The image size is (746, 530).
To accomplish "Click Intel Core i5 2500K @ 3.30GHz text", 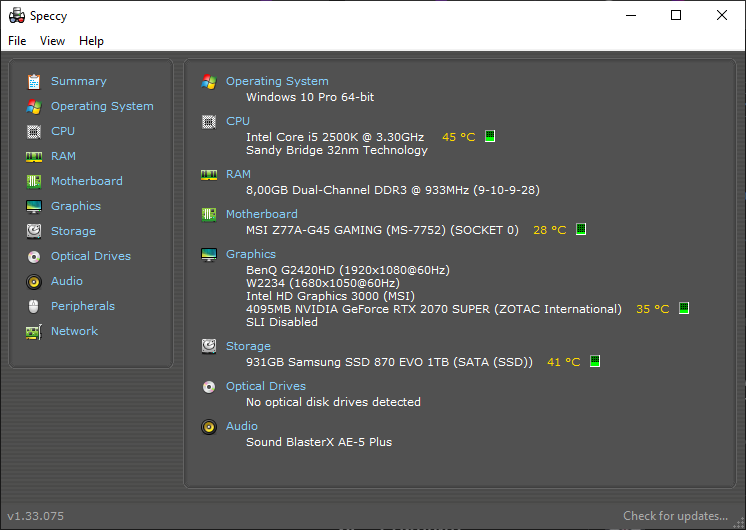I will (335, 137).
